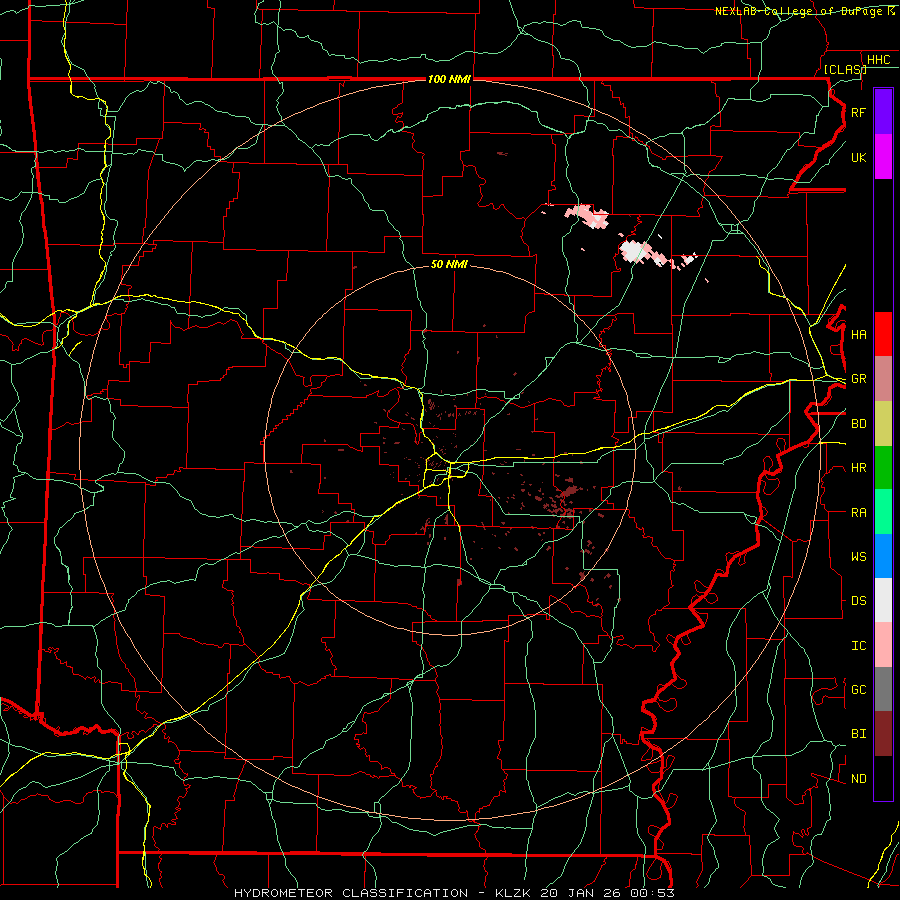
Task: Select the gray GC legend swatch
Action: pyautogui.click(x=883, y=689)
